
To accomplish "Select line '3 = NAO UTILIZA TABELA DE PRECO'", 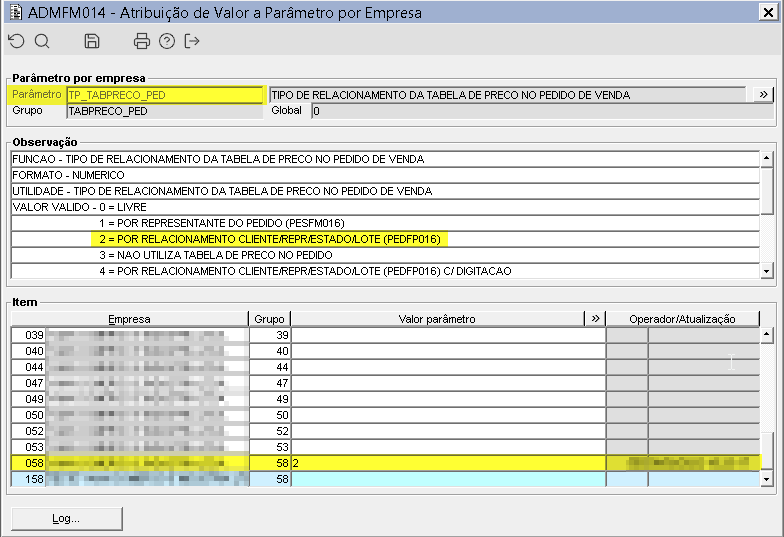I will 385,255.
